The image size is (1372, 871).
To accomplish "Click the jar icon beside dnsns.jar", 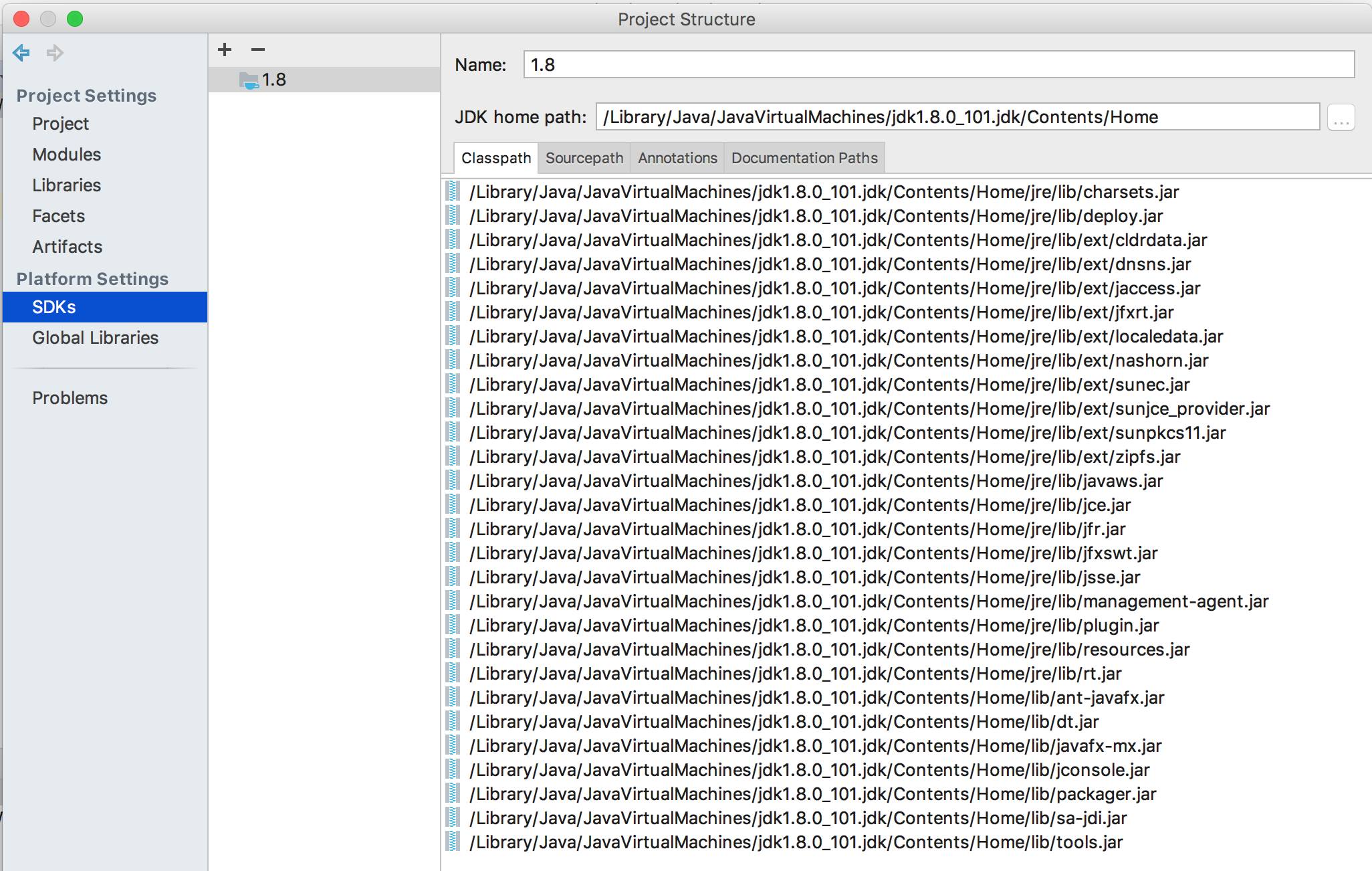I will (x=453, y=264).
